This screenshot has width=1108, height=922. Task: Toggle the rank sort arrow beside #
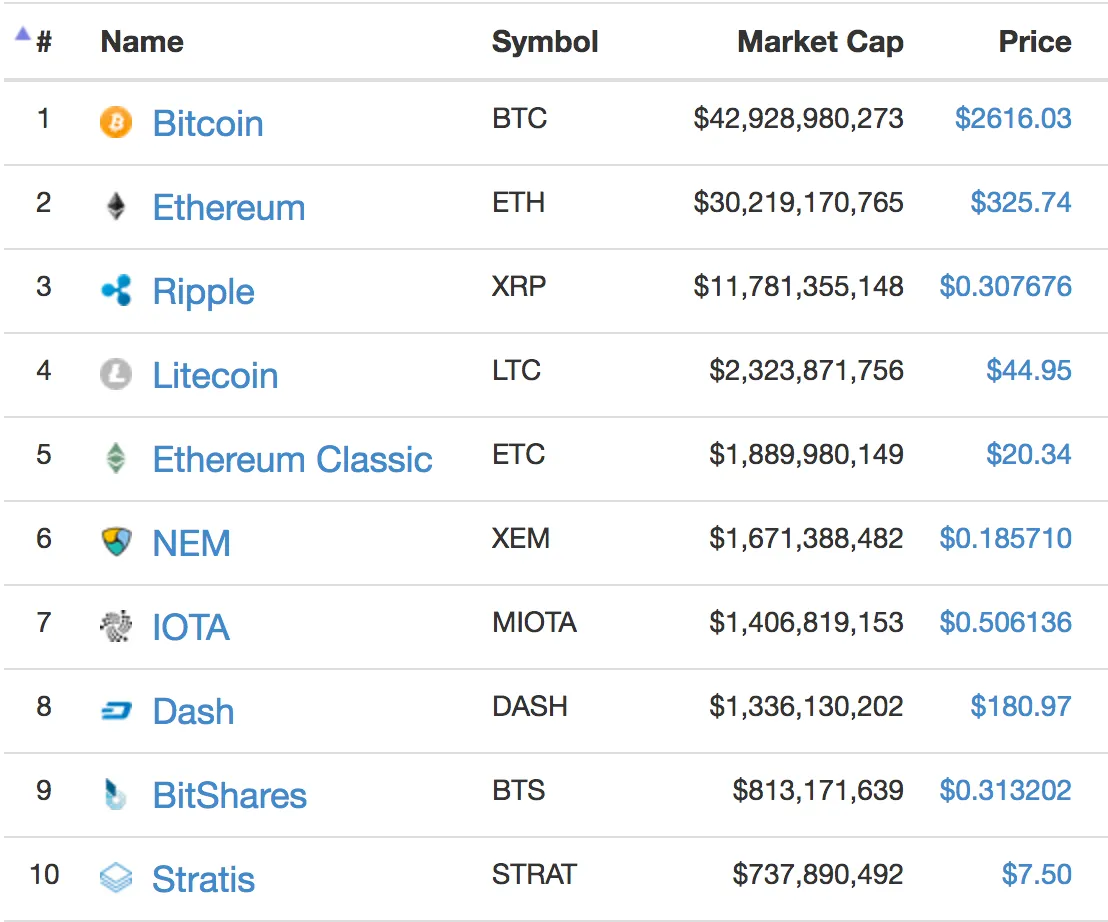[x=23, y=33]
